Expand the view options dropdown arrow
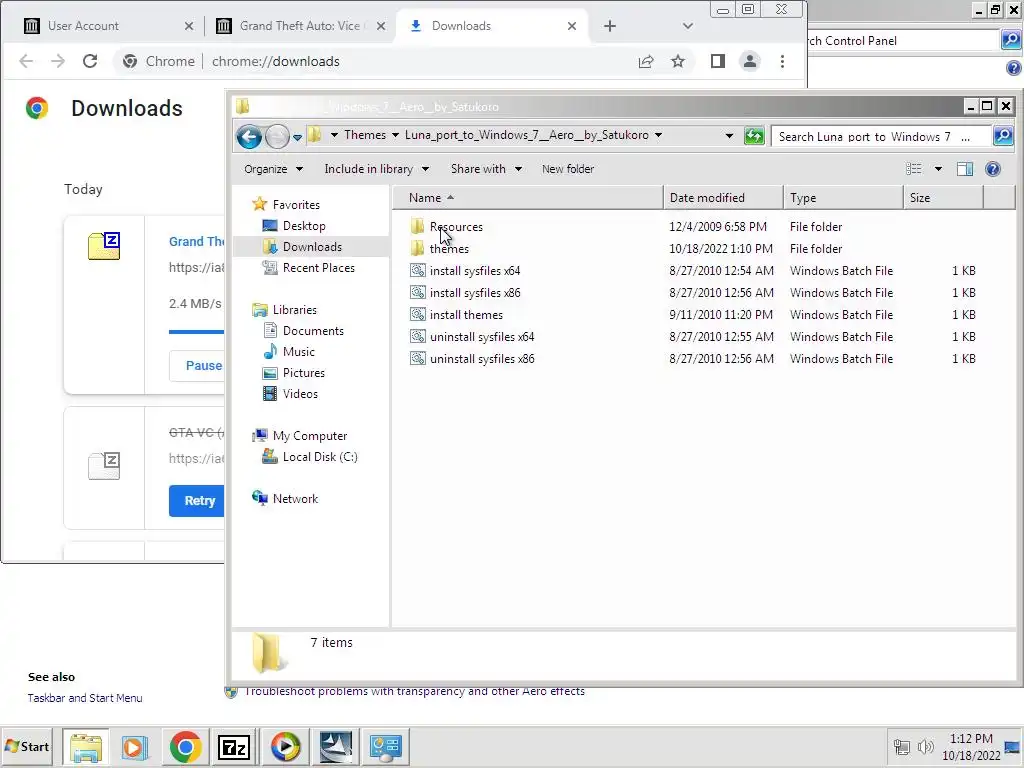Viewport: 1024px width, 768px height. tap(938, 169)
